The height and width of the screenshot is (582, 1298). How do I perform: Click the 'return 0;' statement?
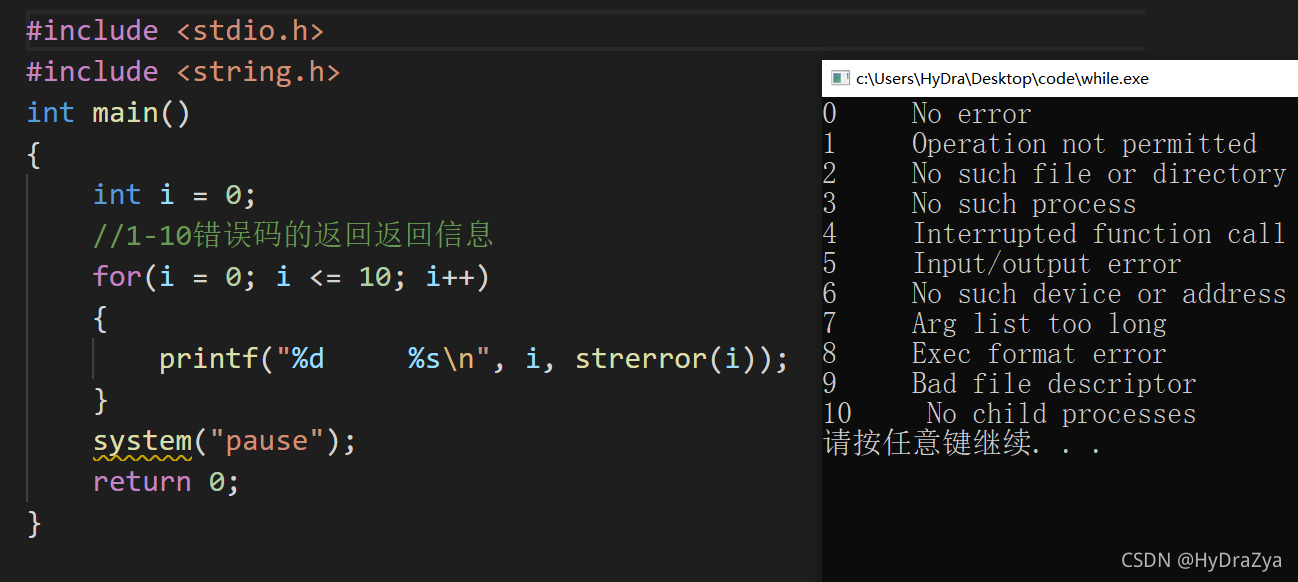click(166, 482)
